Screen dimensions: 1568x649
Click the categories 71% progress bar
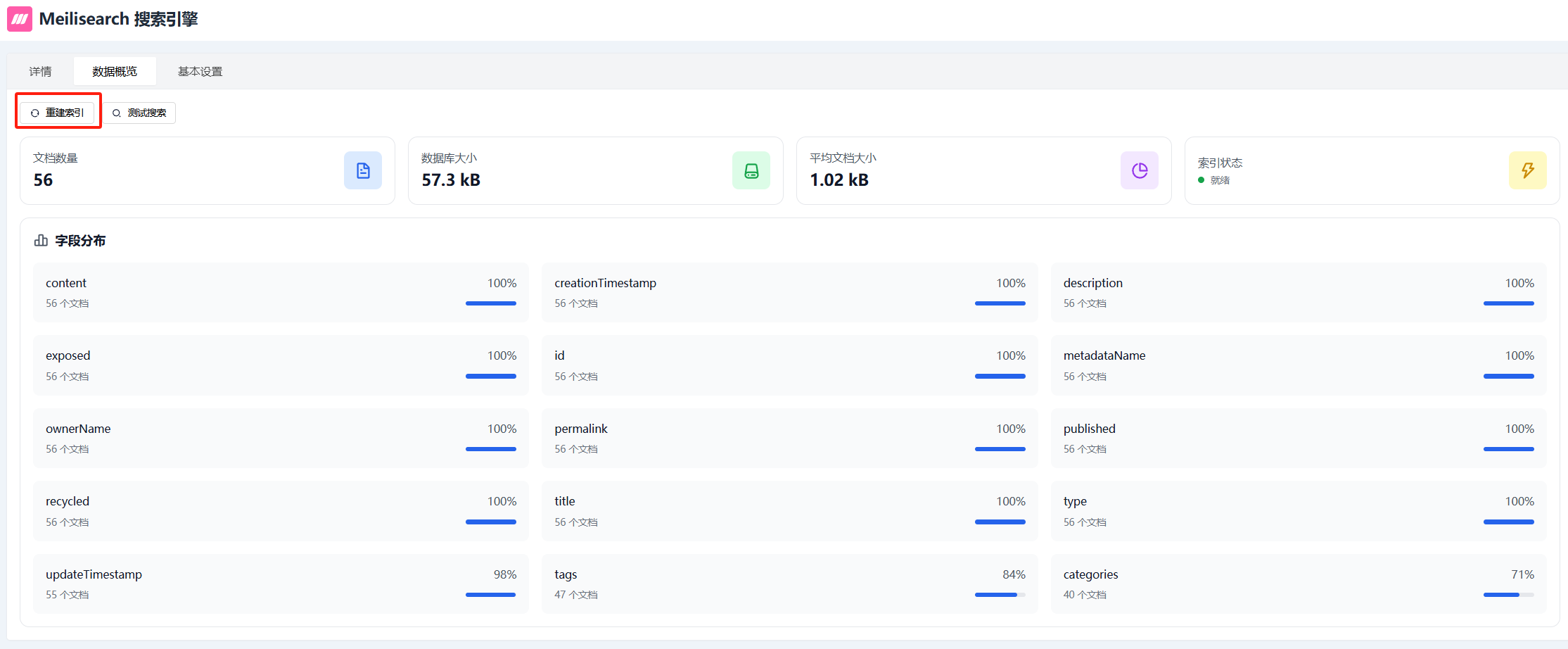[x=1508, y=595]
